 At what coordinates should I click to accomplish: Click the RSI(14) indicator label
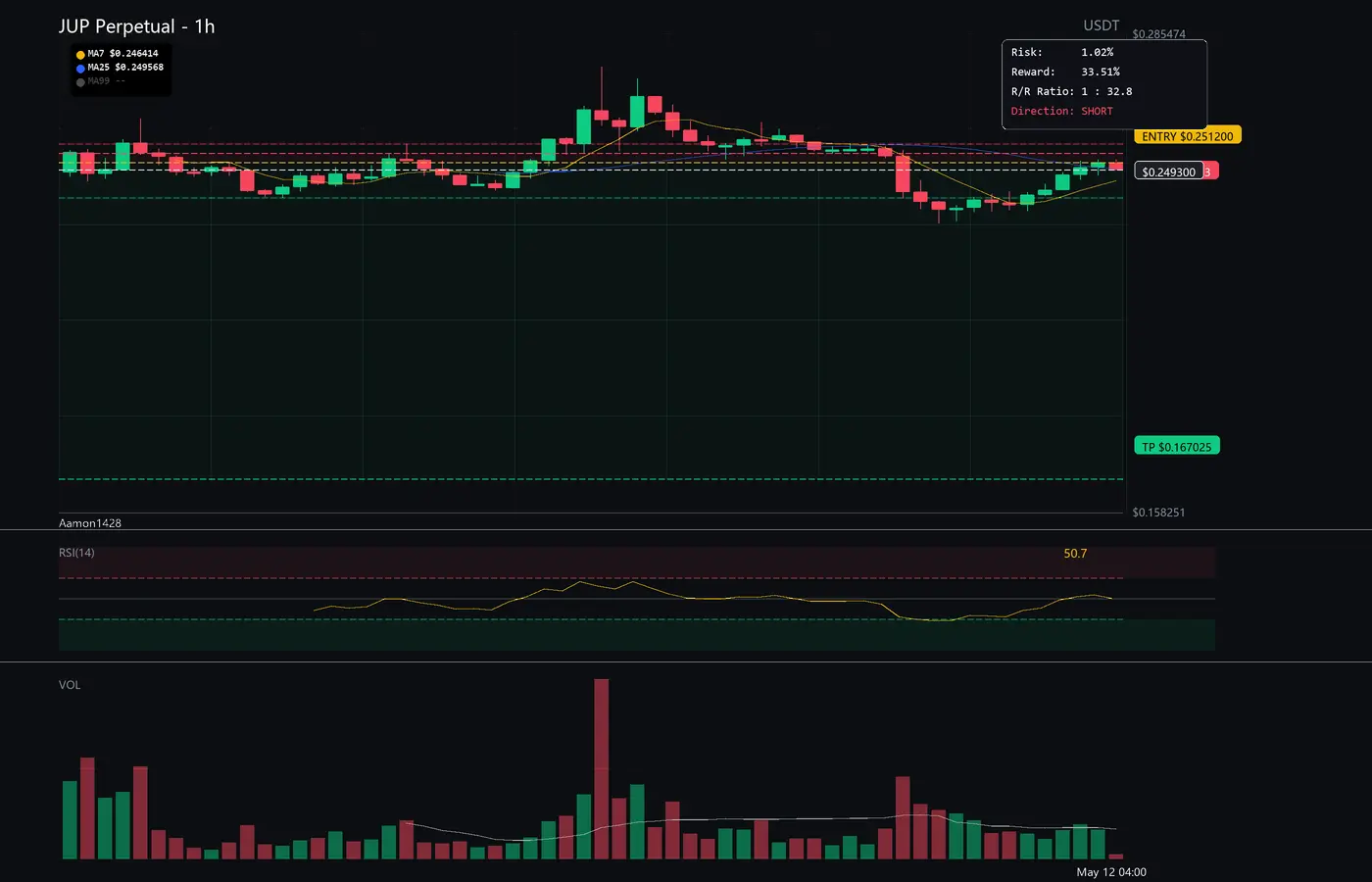76,553
